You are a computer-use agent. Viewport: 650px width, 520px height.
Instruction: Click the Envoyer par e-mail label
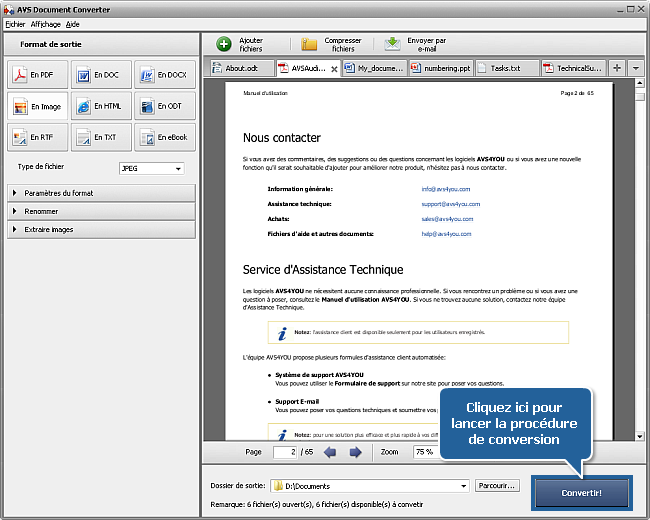click(x=427, y=44)
